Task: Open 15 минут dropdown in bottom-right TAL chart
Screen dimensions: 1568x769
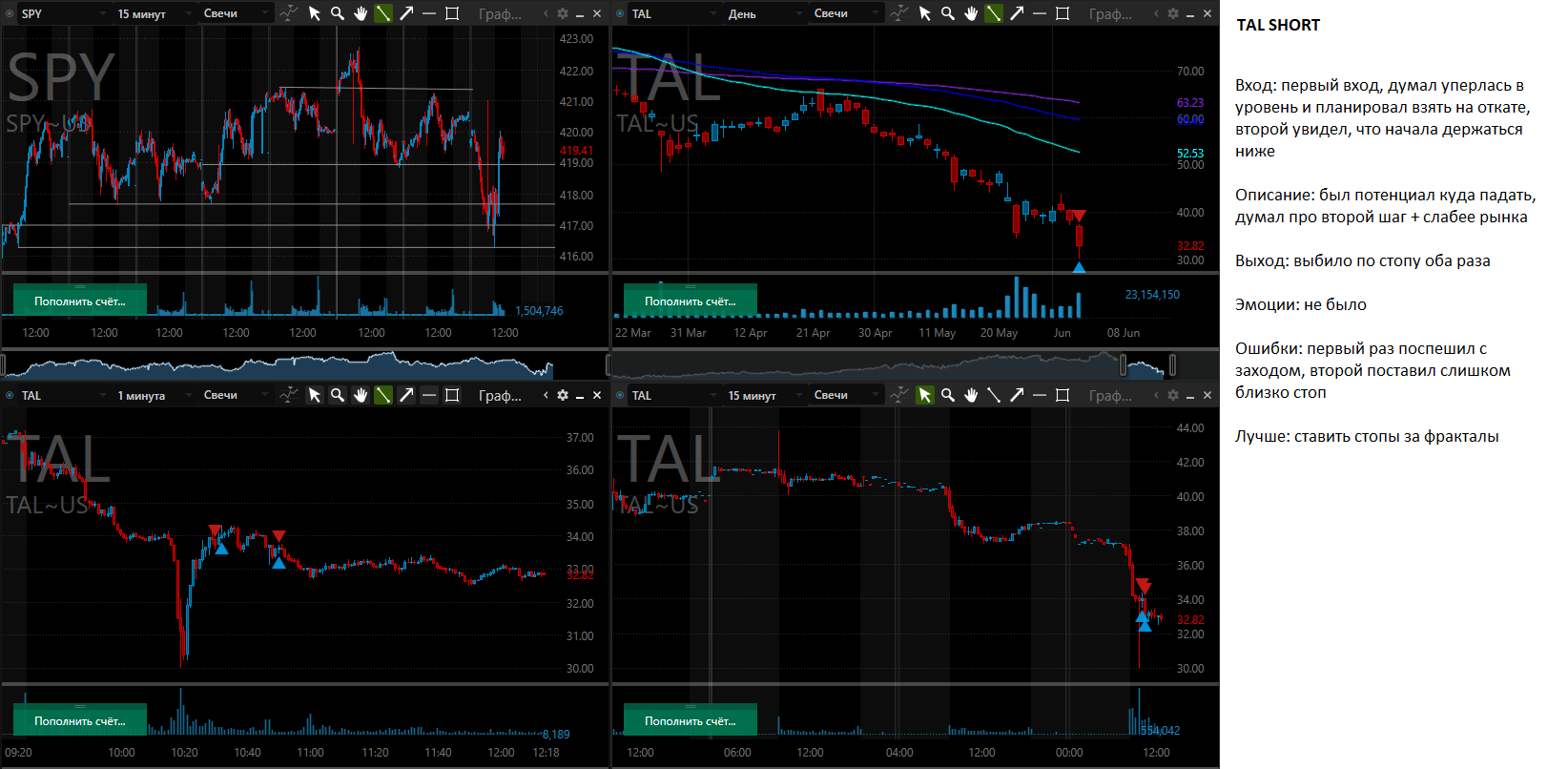Action: pos(763,395)
